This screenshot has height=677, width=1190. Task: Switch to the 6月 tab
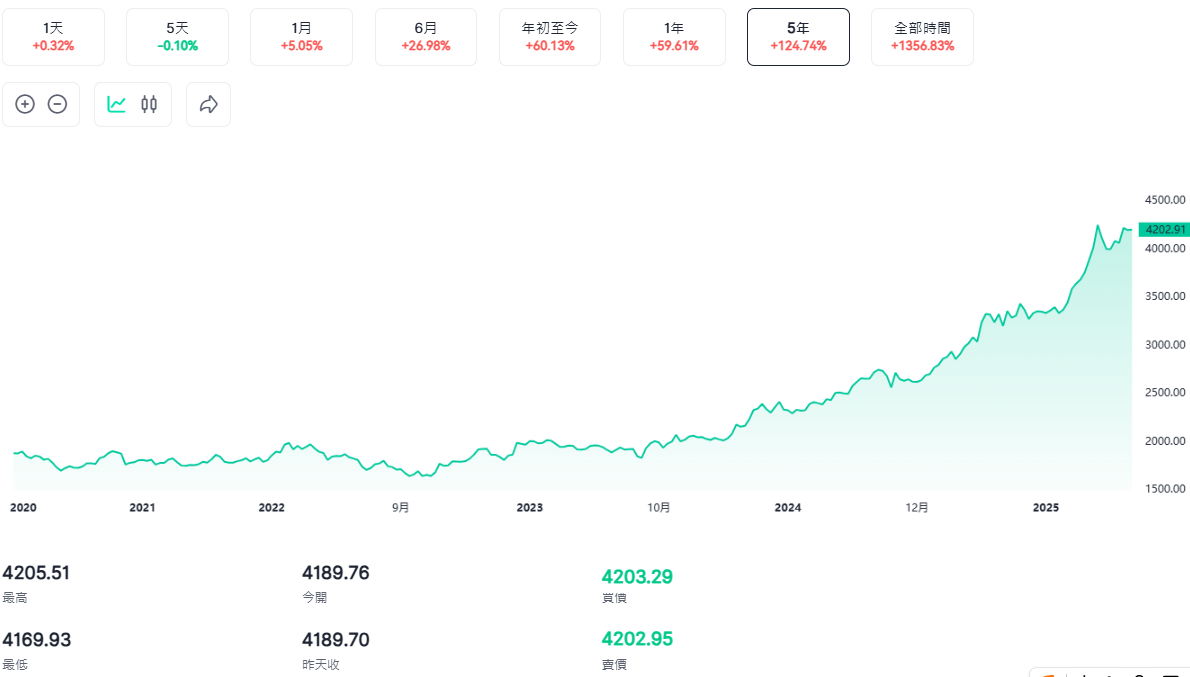425,36
